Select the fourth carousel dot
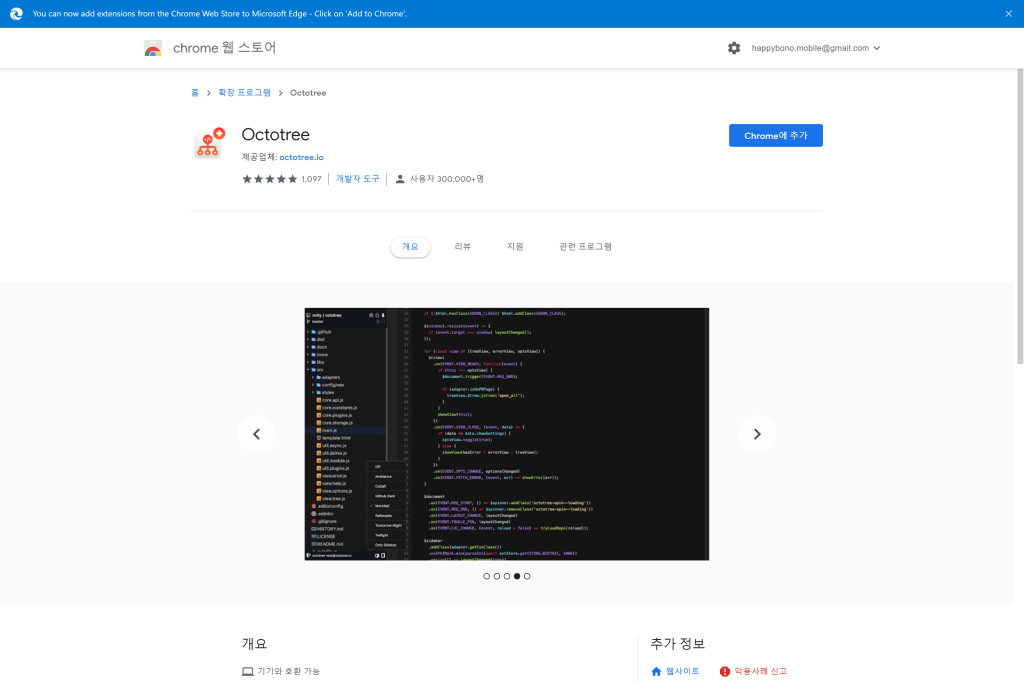1024x682 pixels. 517,576
